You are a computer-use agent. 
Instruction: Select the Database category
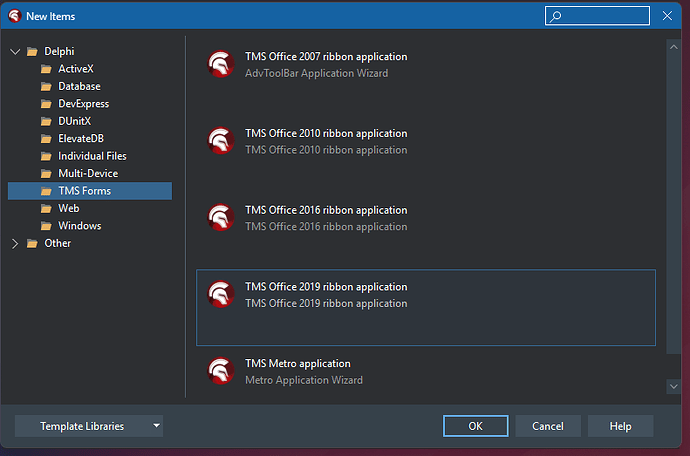79,86
